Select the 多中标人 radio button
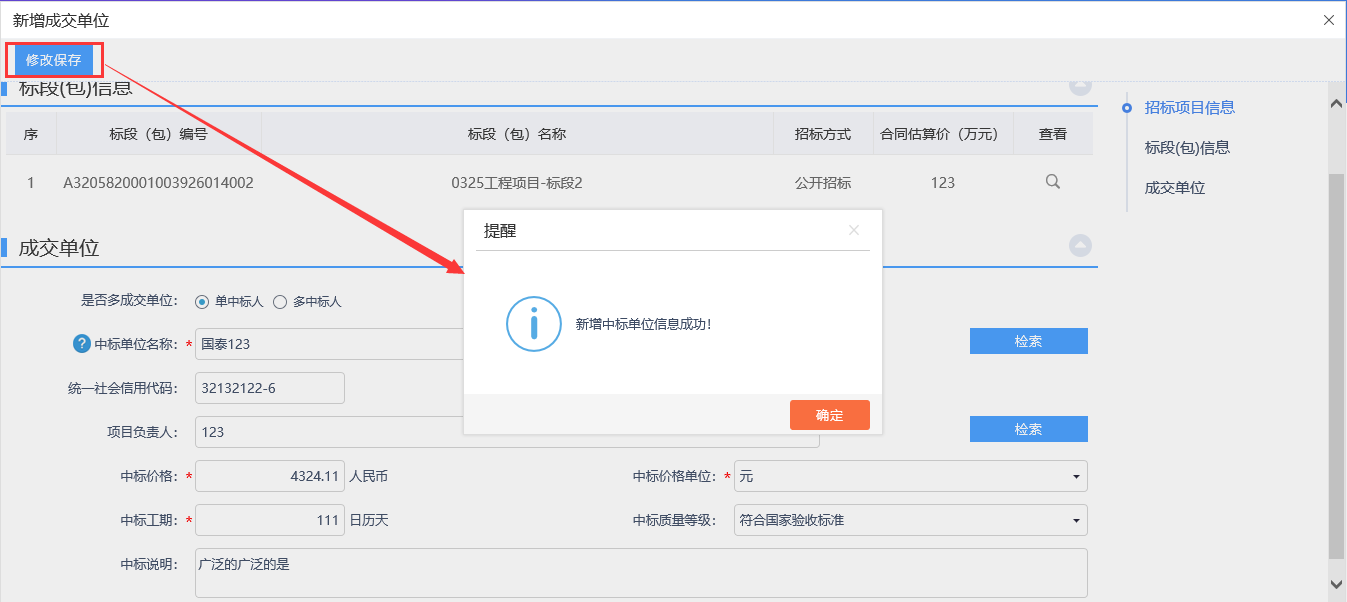1347x602 pixels. tap(280, 301)
